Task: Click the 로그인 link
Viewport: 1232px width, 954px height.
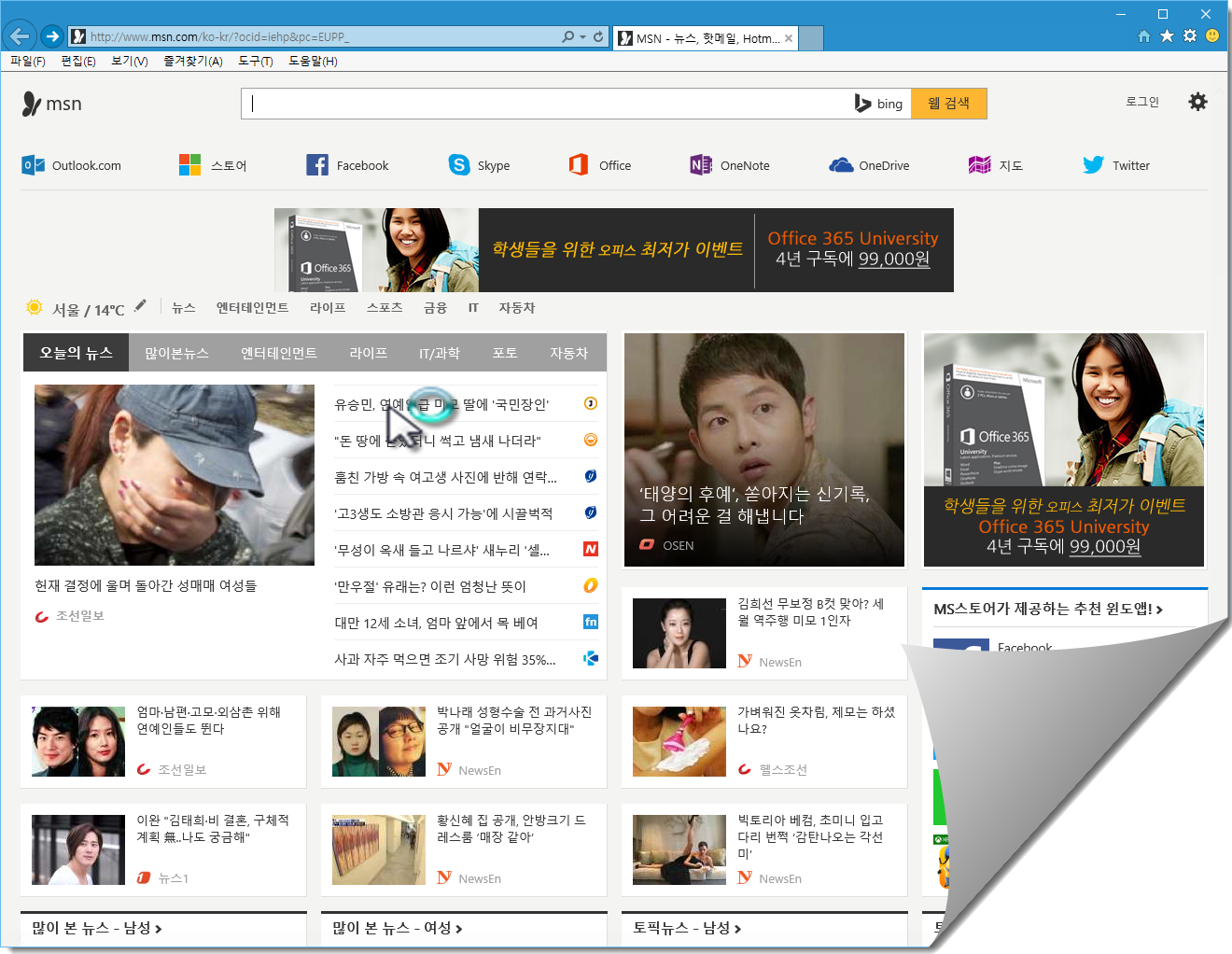Action: (x=1142, y=102)
